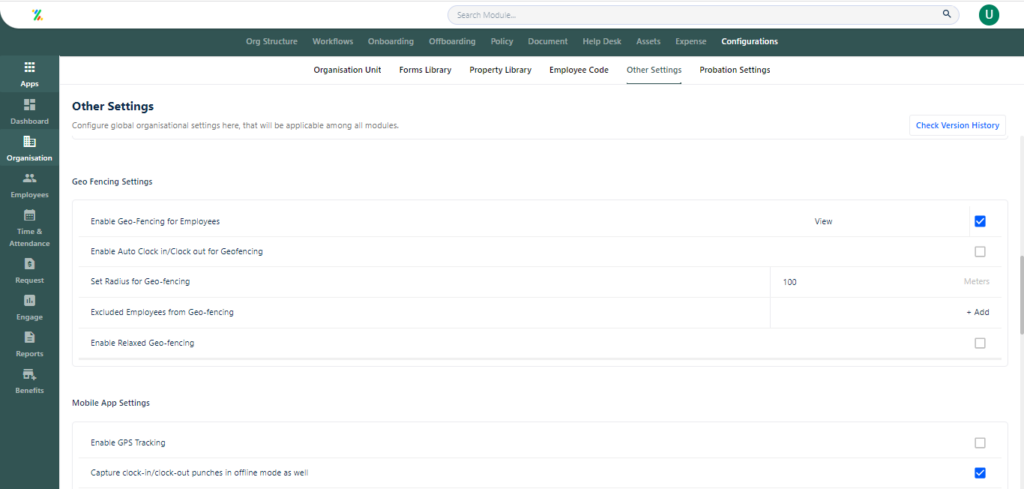Open the Workflows menu

(x=332, y=41)
